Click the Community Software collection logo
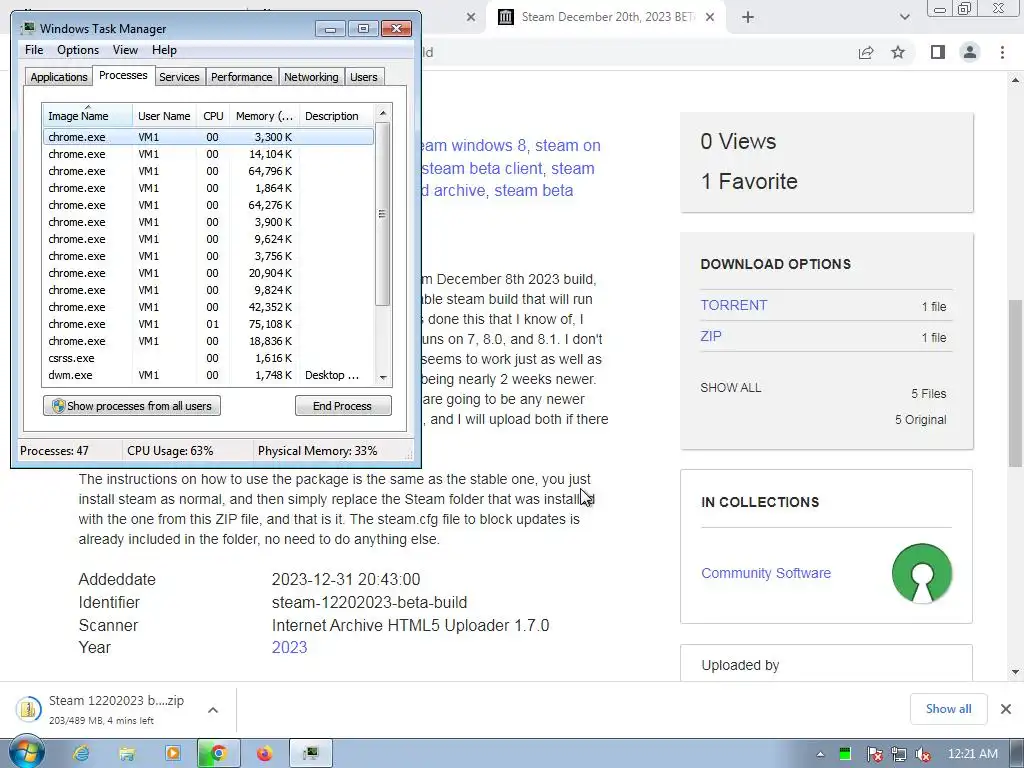This screenshot has height=768, width=1024. 921,573
